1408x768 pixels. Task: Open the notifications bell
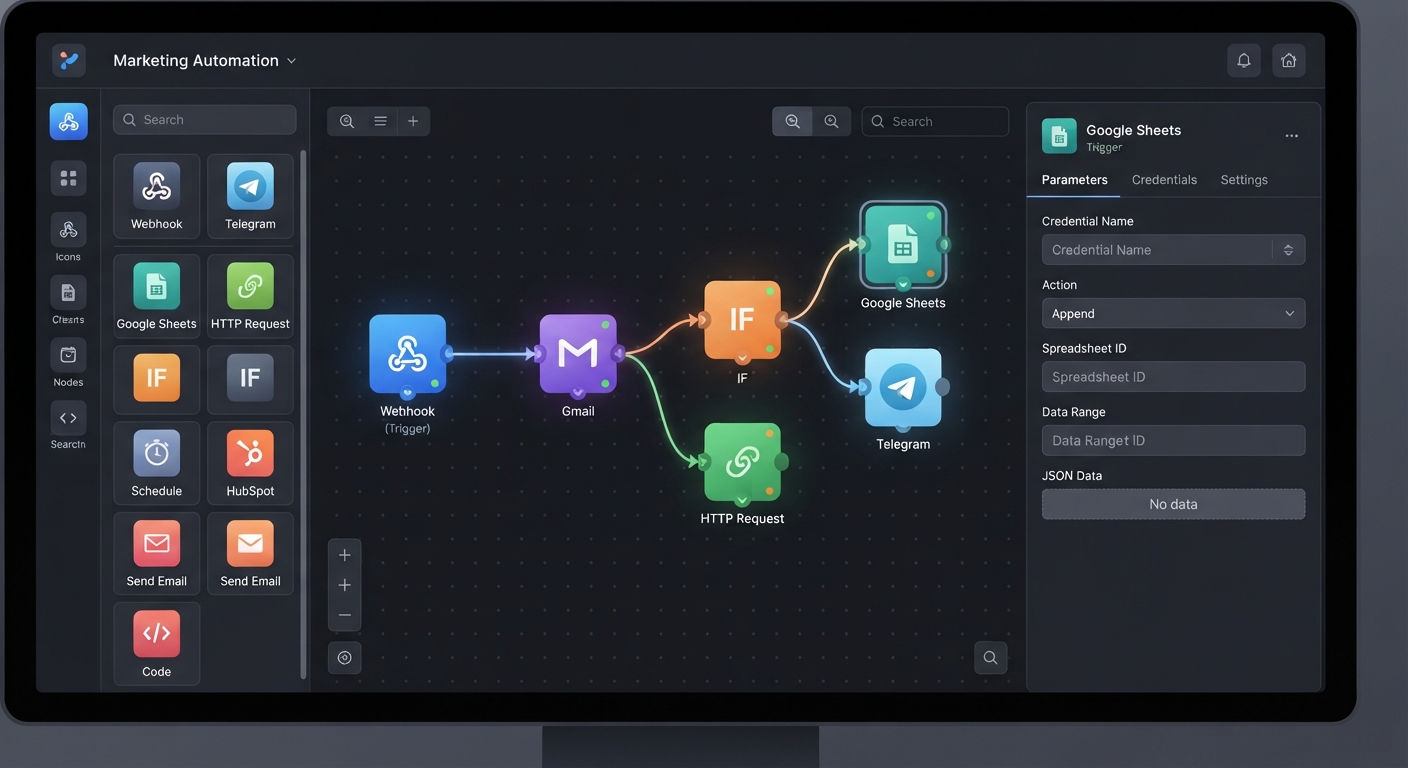tap(1243, 60)
